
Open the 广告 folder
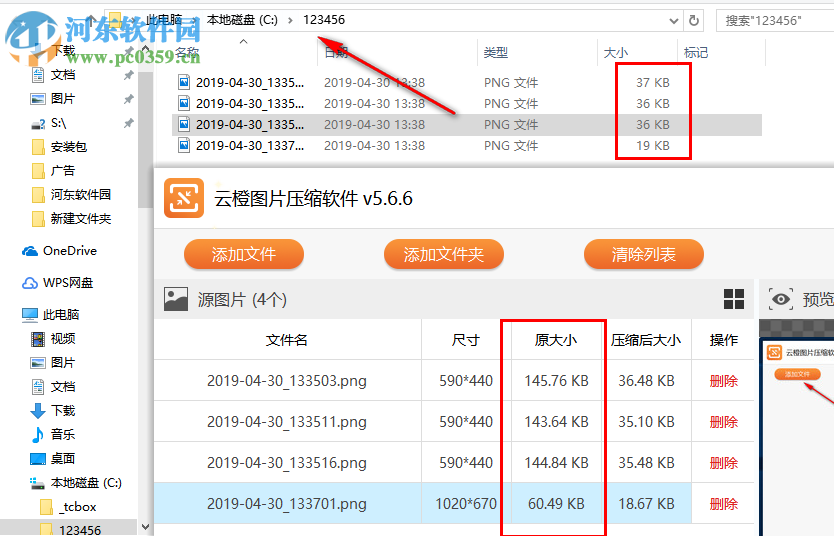(63, 171)
